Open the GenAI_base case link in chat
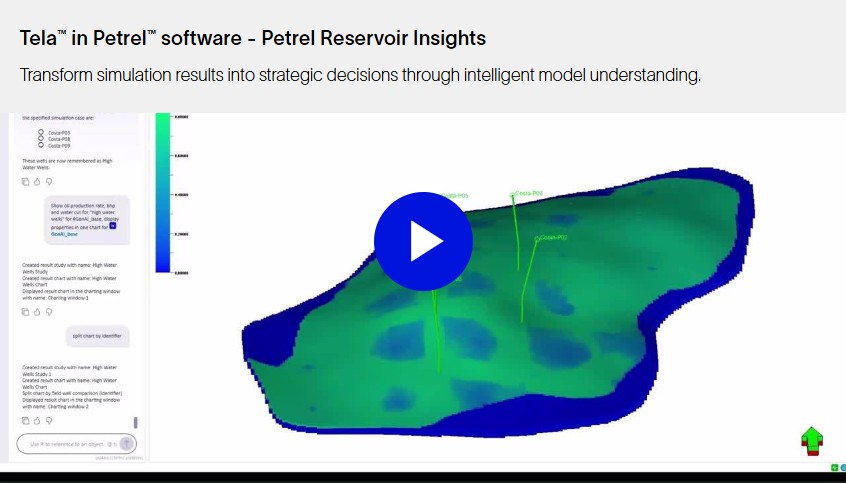 pyautogui.click(x=64, y=234)
